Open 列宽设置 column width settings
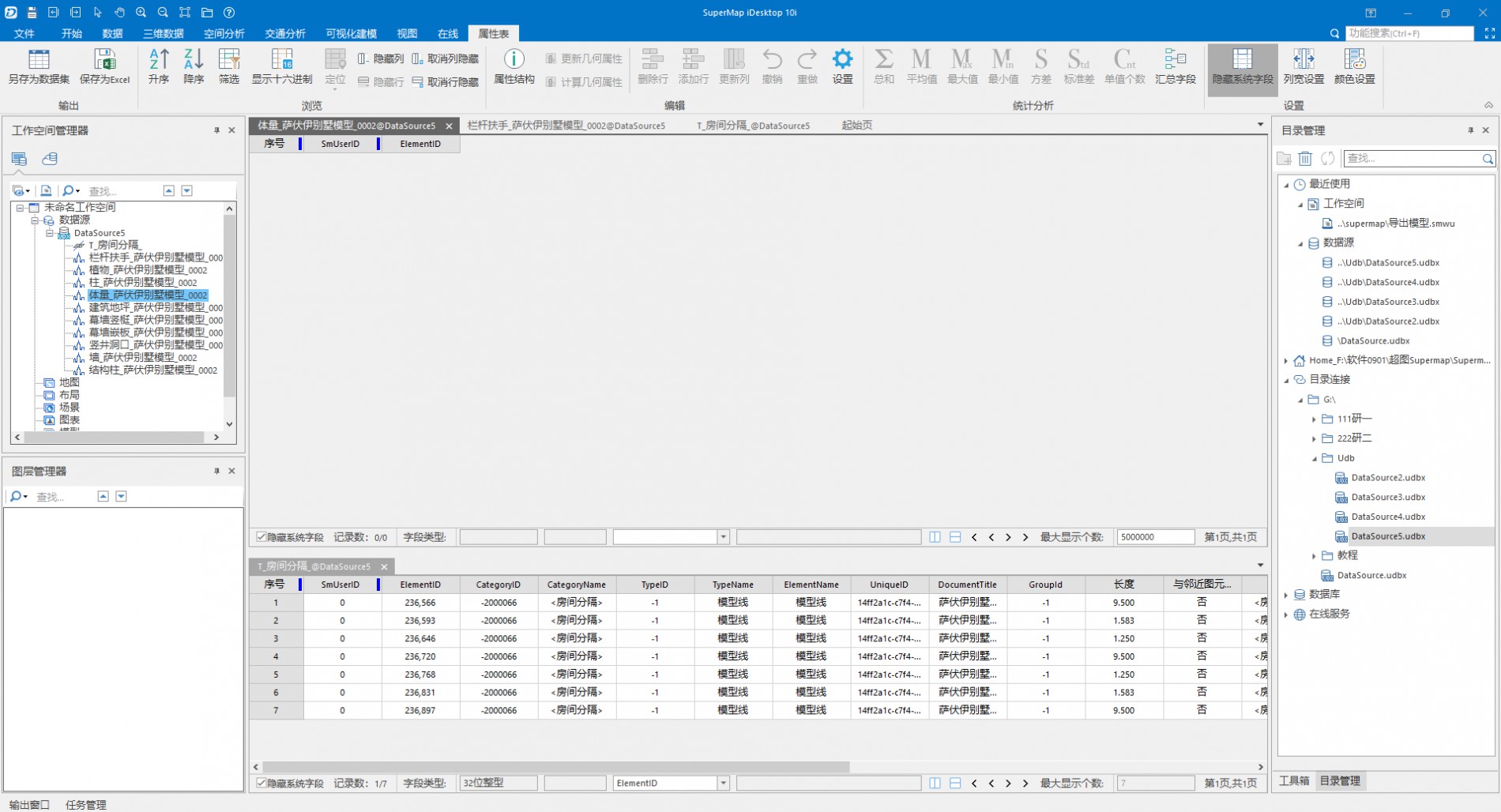Image resolution: width=1501 pixels, height=812 pixels. point(1303,66)
